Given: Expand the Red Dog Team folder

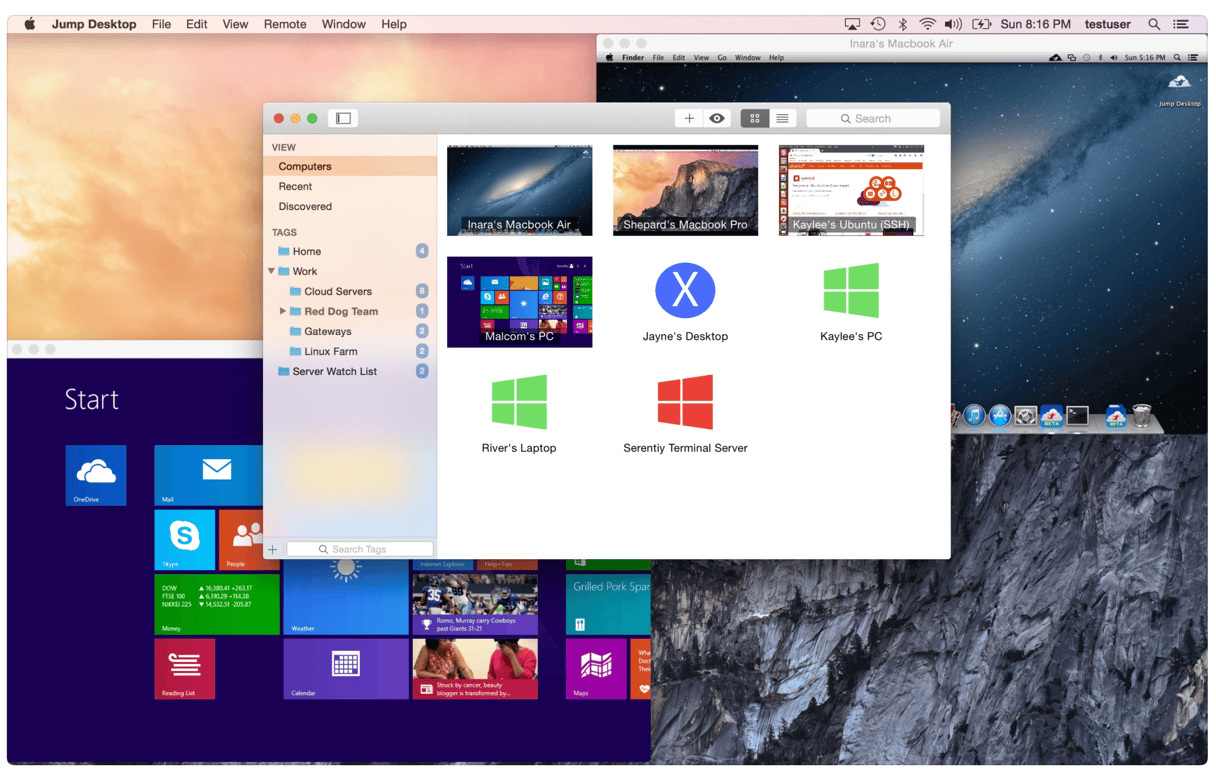Looking at the screenshot, I should click(x=283, y=311).
